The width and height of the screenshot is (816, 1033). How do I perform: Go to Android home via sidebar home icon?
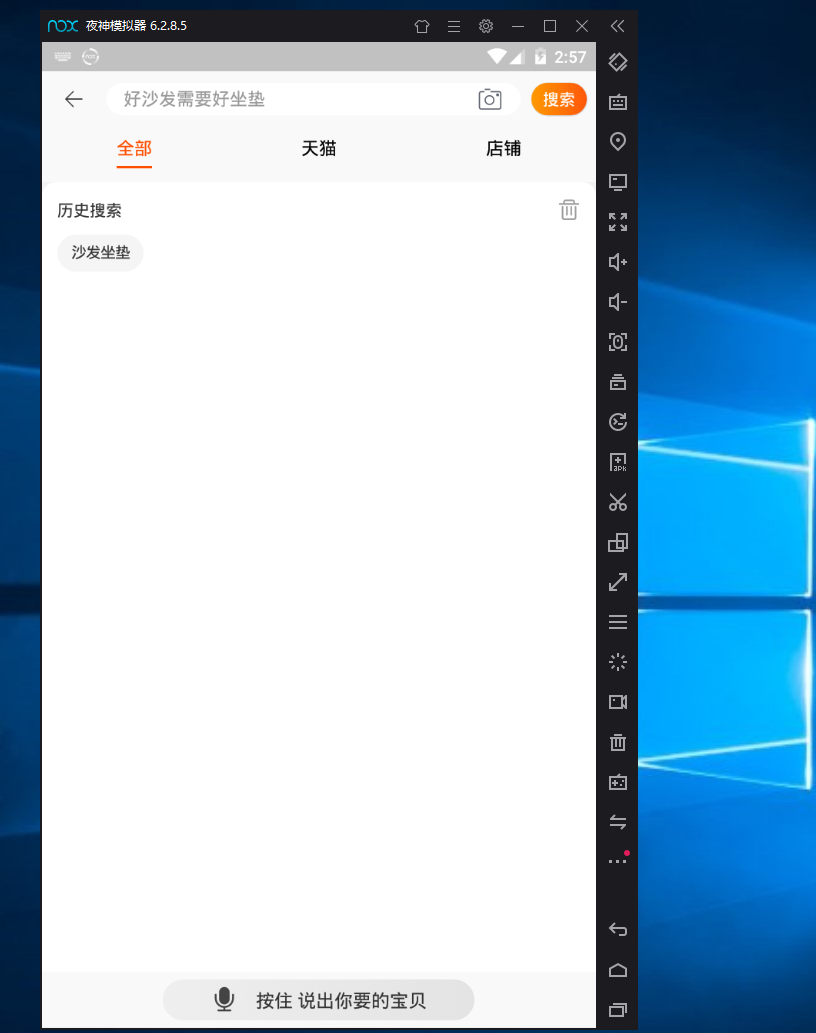click(618, 970)
